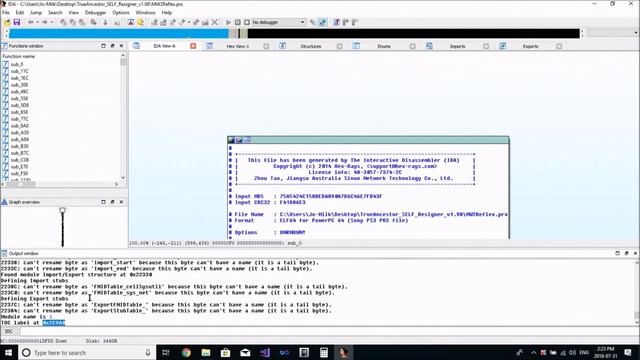Close the Output window panel
Image resolution: width=640 pixels, height=360 pixels.
click(635, 253)
